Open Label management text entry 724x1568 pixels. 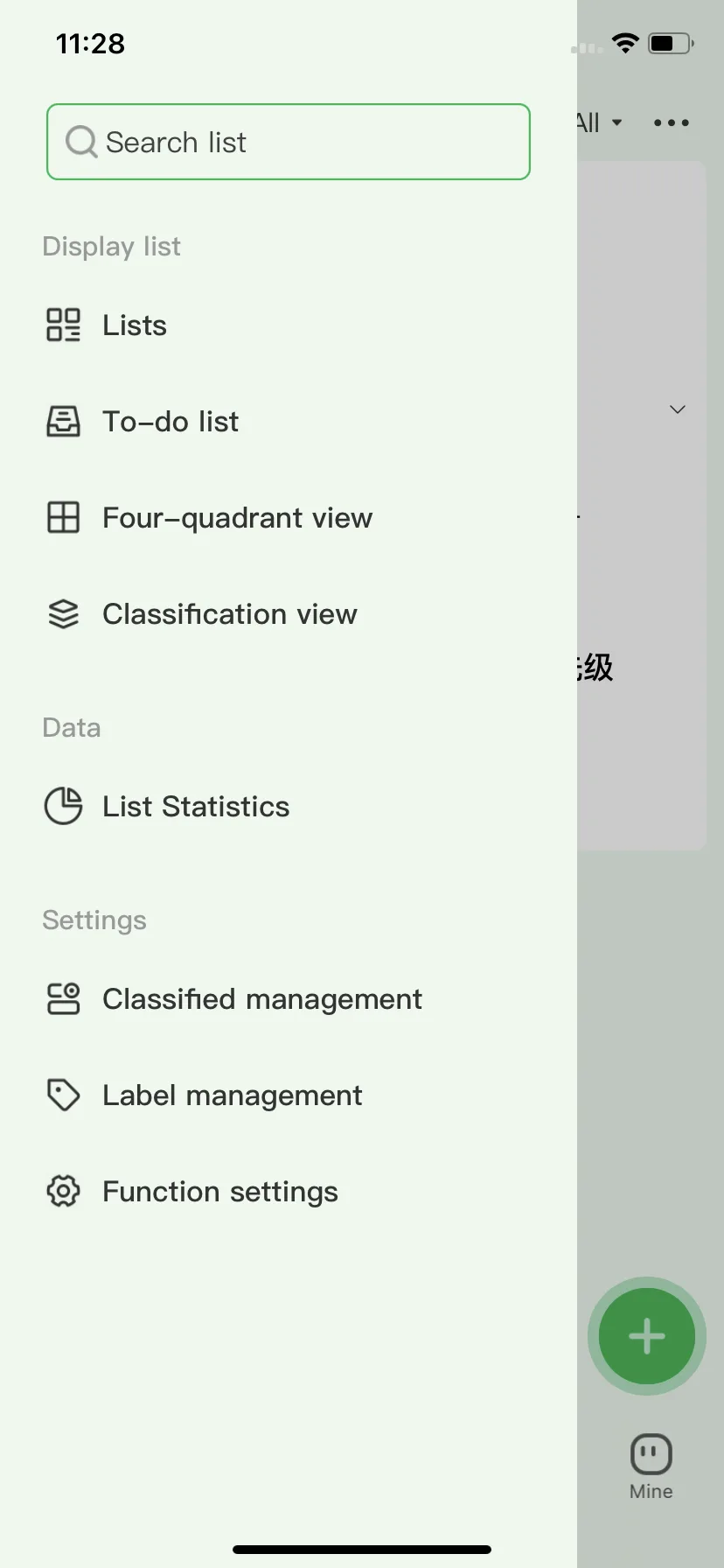(232, 1095)
